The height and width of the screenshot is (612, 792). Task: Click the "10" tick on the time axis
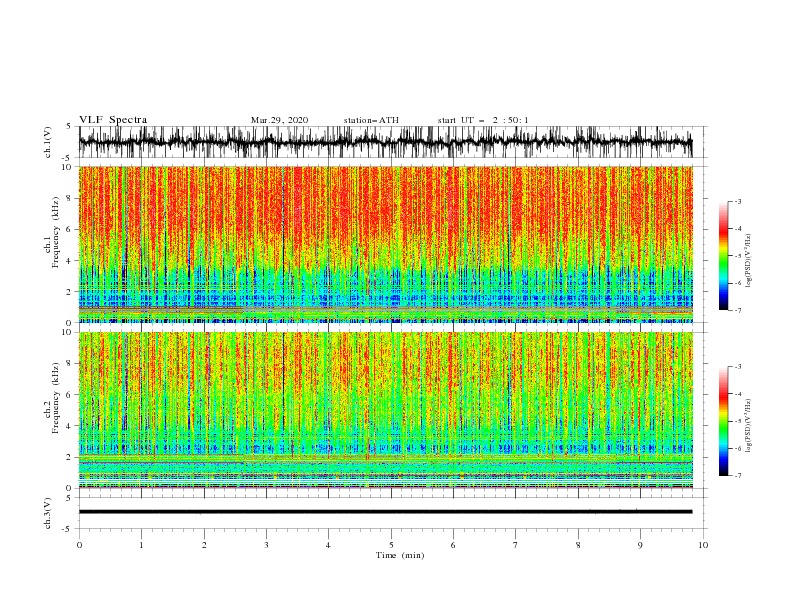point(703,545)
